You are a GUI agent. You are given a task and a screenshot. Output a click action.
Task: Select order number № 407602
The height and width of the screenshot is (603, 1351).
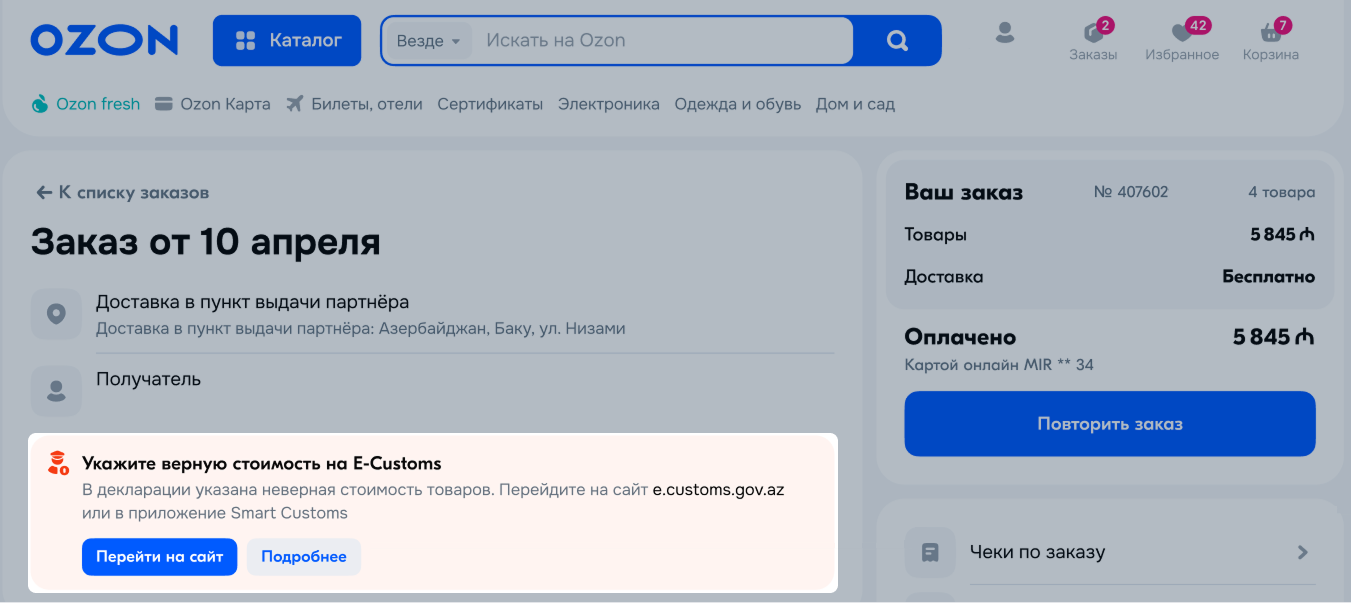click(x=1131, y=192)
